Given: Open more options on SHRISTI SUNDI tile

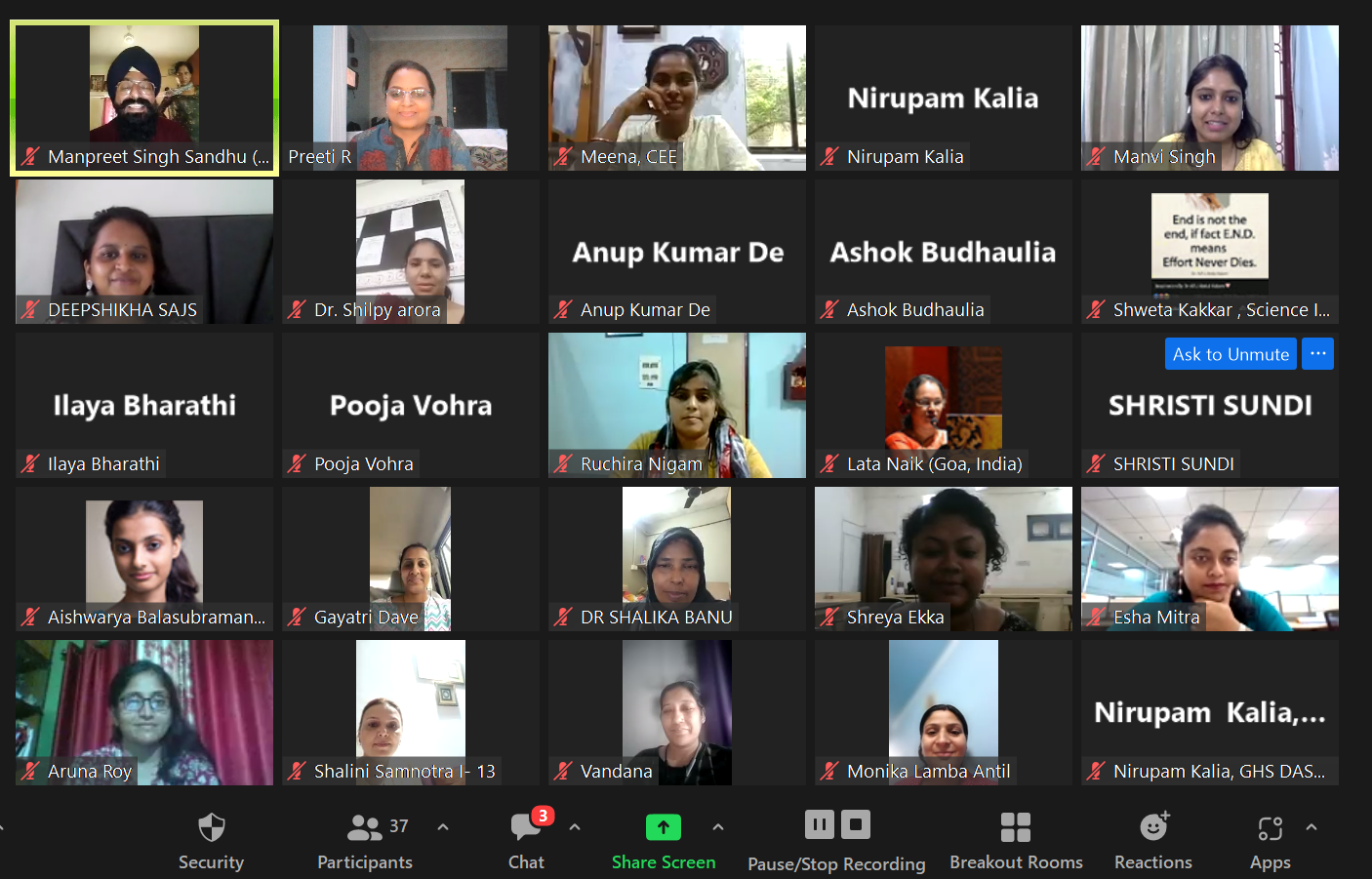Looking at the screenshot, I should [x=1318, y=354].
